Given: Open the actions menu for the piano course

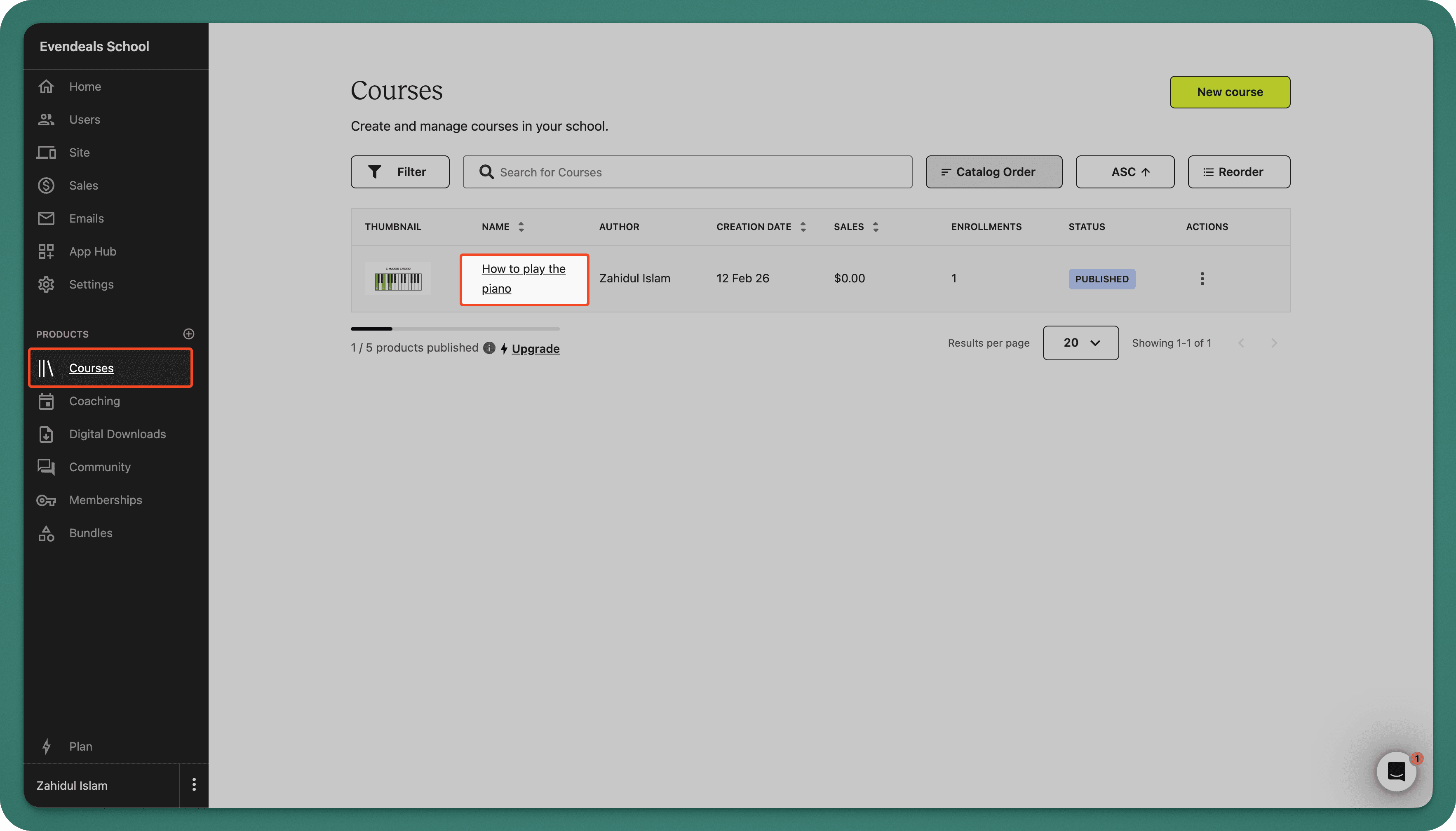Looking at the screenshot, I should [x=1202, y=279].
